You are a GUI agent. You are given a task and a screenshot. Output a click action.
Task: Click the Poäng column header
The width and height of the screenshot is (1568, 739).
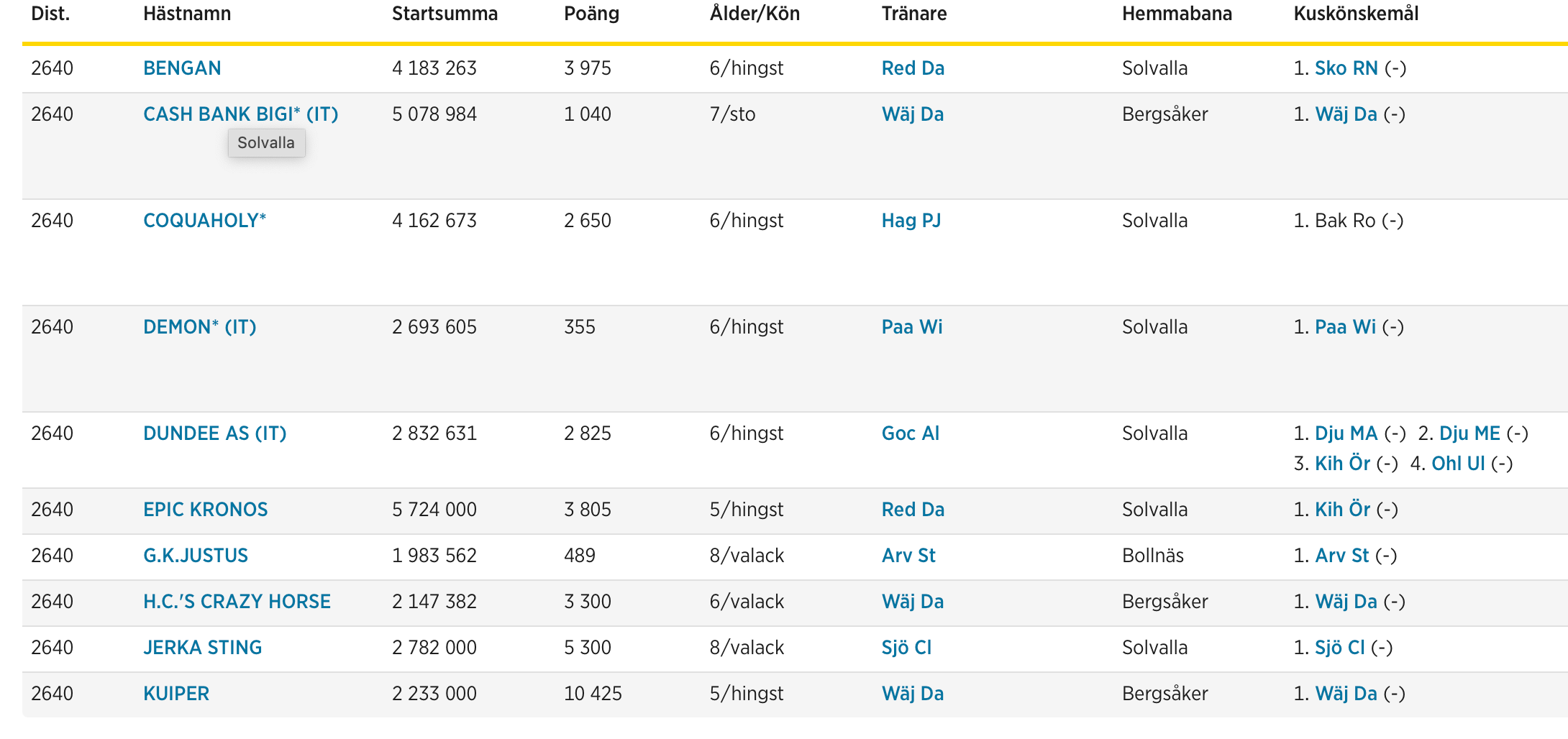591,14
